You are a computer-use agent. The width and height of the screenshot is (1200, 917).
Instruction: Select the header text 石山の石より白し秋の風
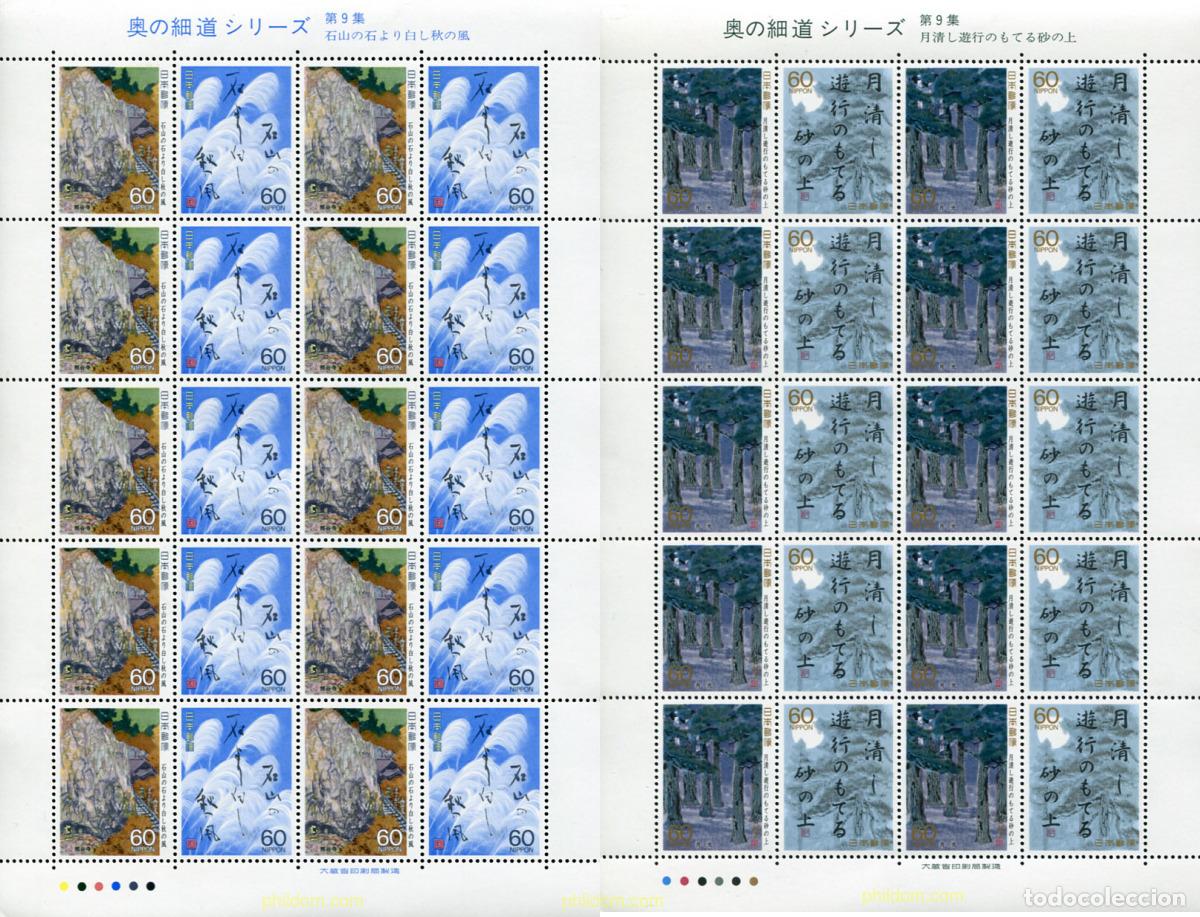coord(397,35)
